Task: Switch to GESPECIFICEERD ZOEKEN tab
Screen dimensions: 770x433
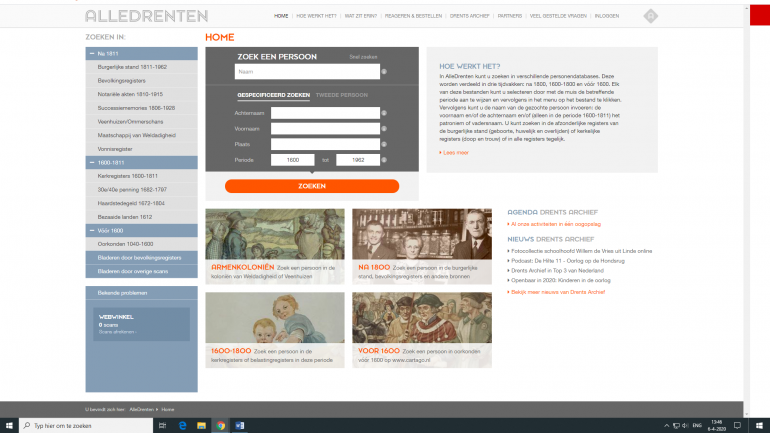Action: tap(274, 95)
